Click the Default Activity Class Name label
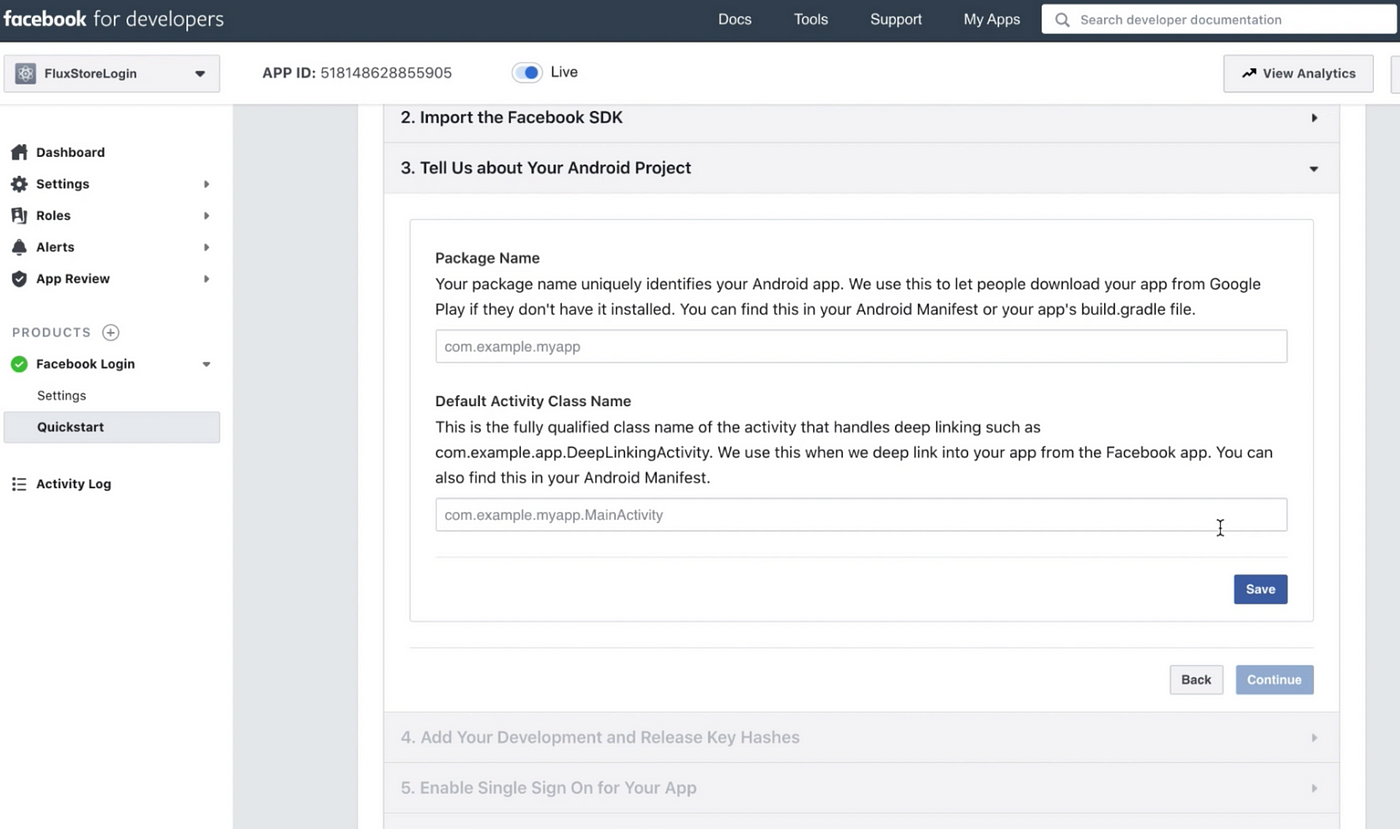Screen dimensions: 1400x829 tap(533, 401)
